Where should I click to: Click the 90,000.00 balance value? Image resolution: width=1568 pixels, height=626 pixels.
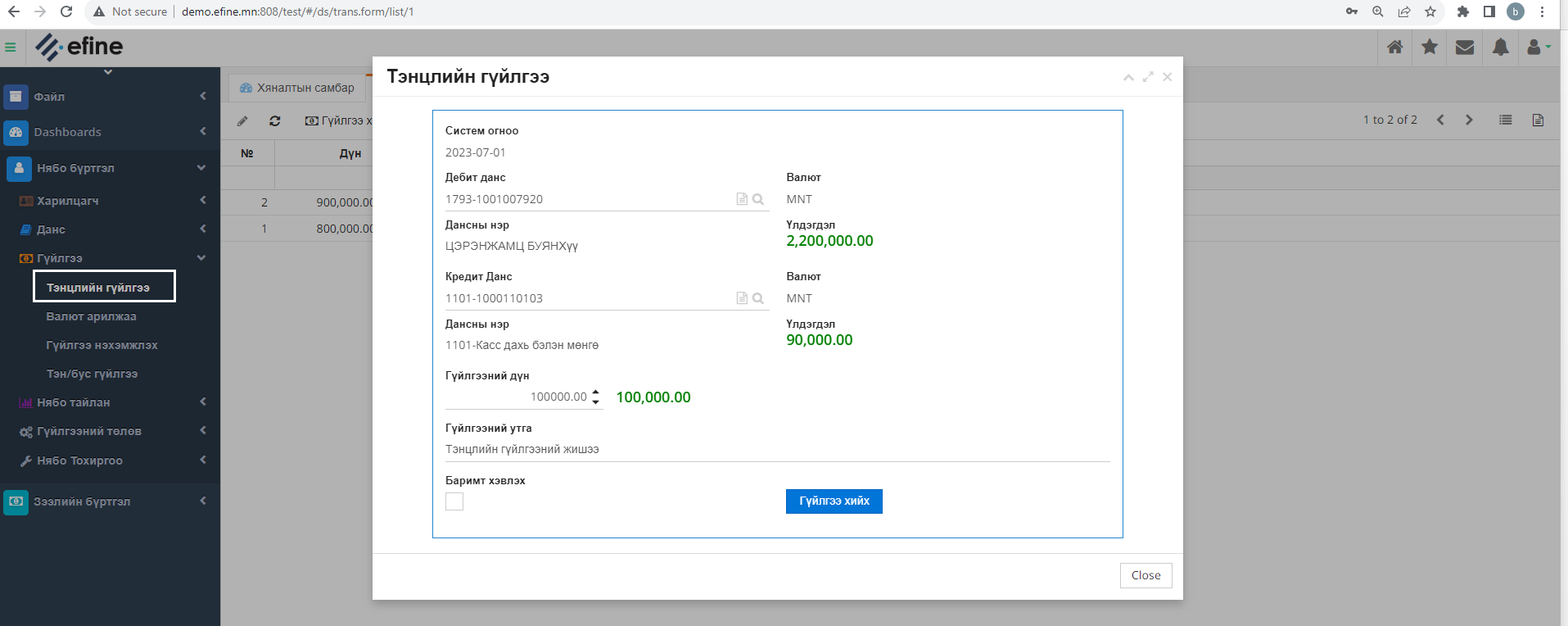[x=820, y=340]
